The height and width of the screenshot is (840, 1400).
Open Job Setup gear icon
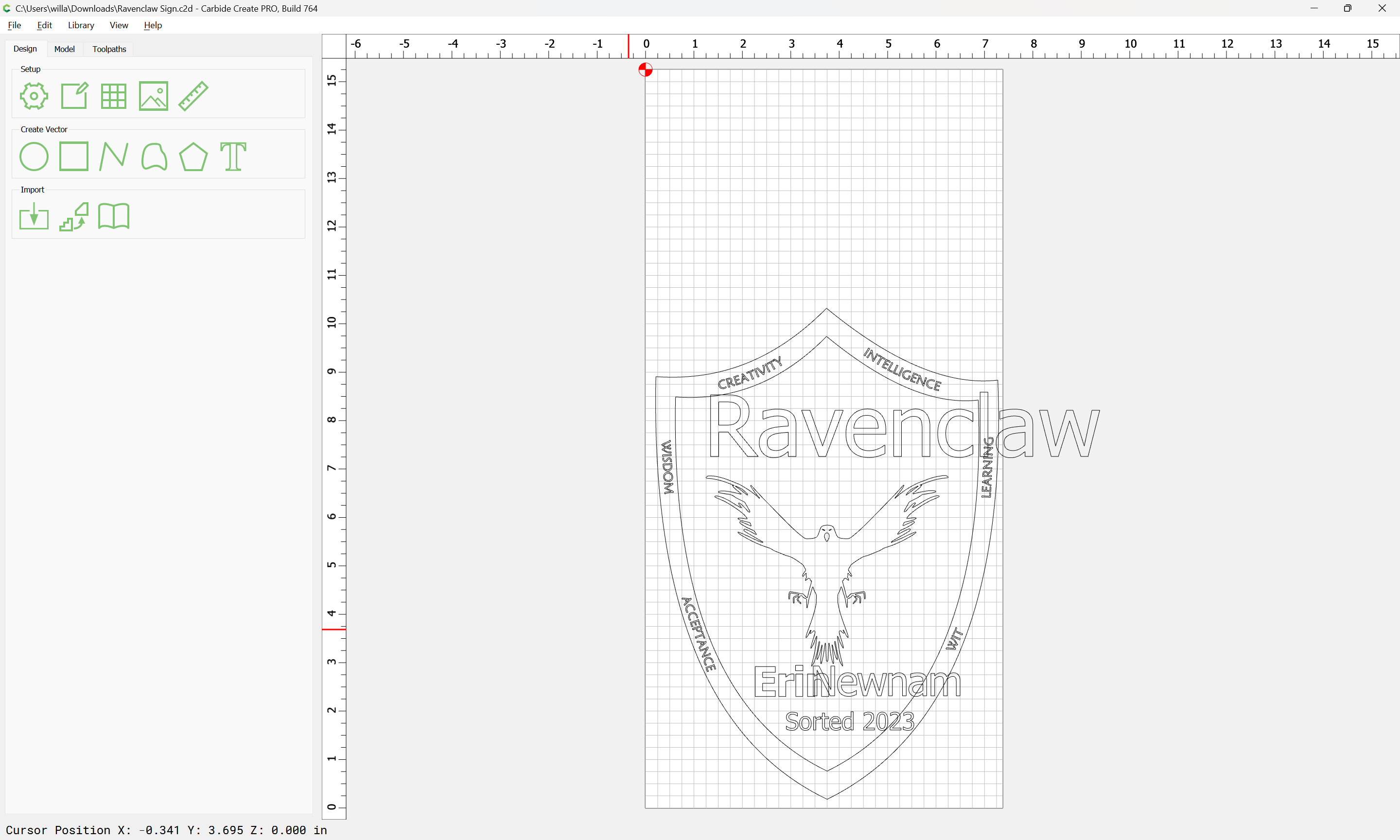(x=34, y=96)
